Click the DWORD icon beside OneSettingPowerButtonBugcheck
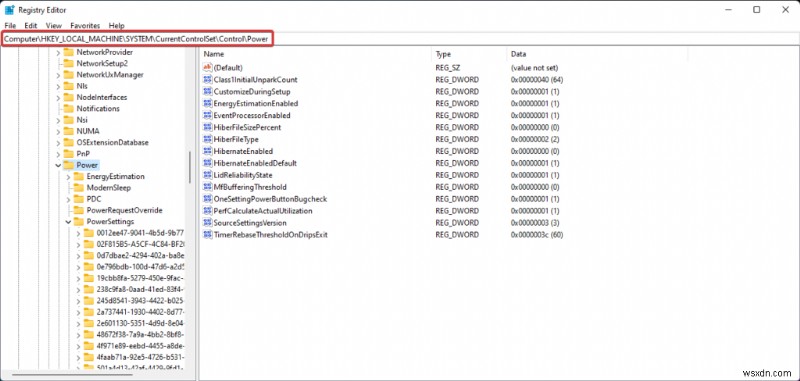 click(x=207, y=199)
